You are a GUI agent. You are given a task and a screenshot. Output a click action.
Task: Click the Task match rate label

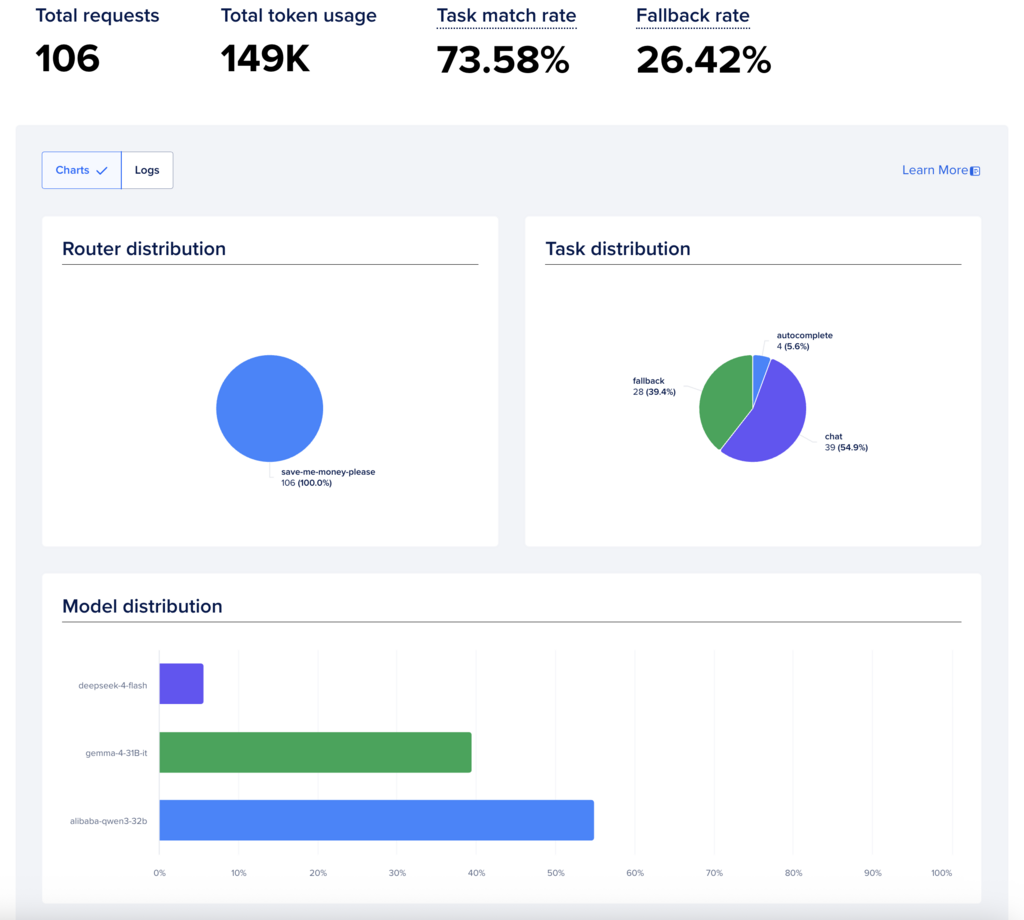(506, 16)
